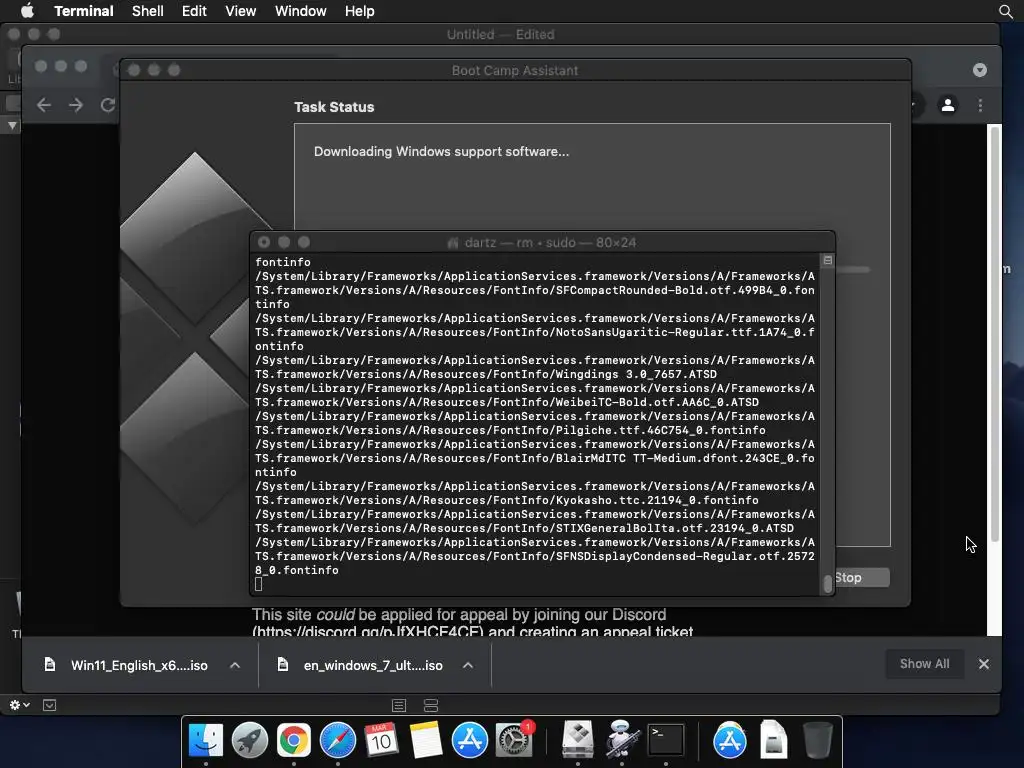The width and height of the screenshot is (1024, 768).
Task: Close the Chrome downloads bar
Action: pyautogui.click(x=984, y=664)
